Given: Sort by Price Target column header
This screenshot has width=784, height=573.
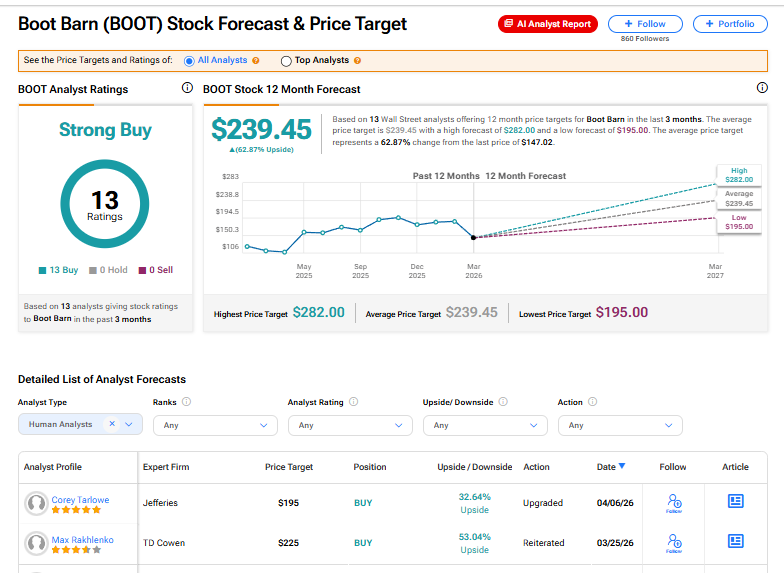Looking at the screenshot, I should tap(288, 467).
